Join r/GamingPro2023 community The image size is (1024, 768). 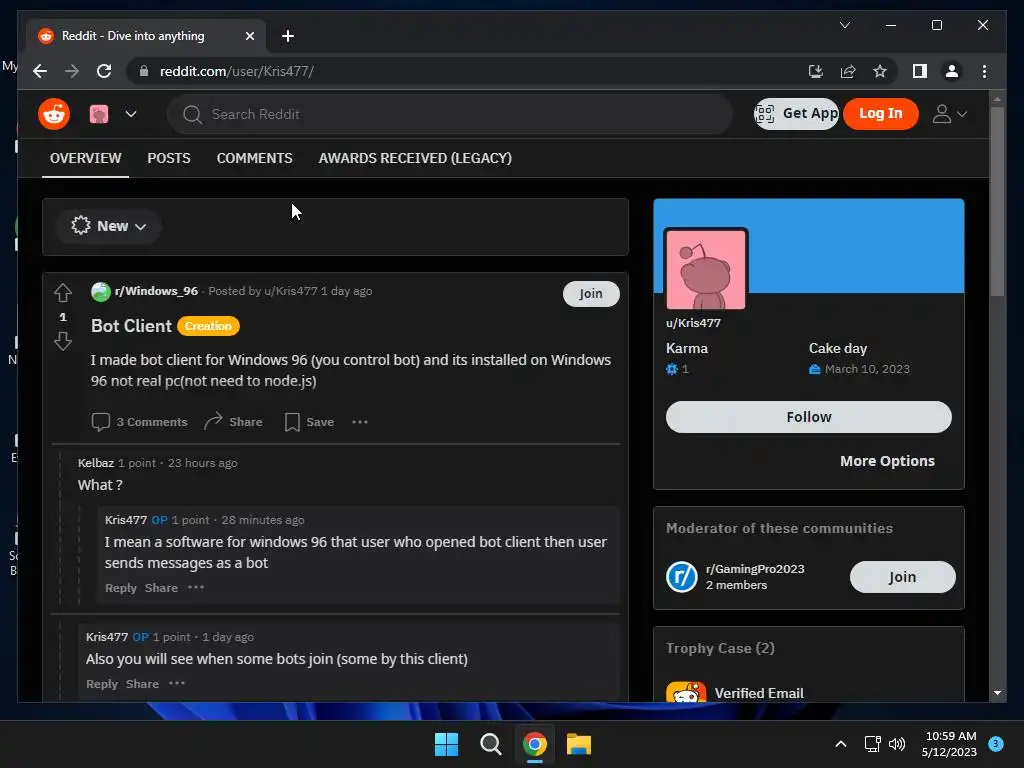tap(902, 577)
